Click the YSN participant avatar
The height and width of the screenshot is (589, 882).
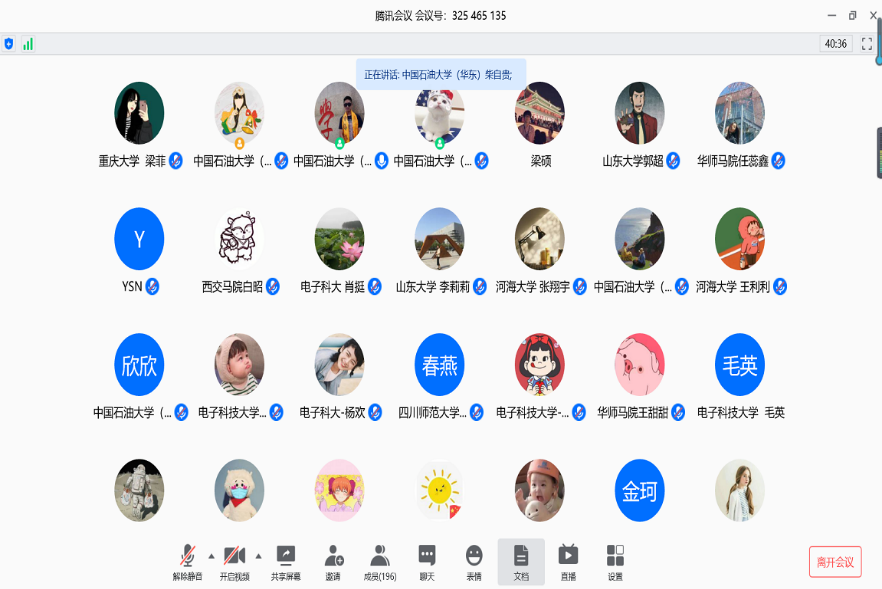(x=139, y=239)
